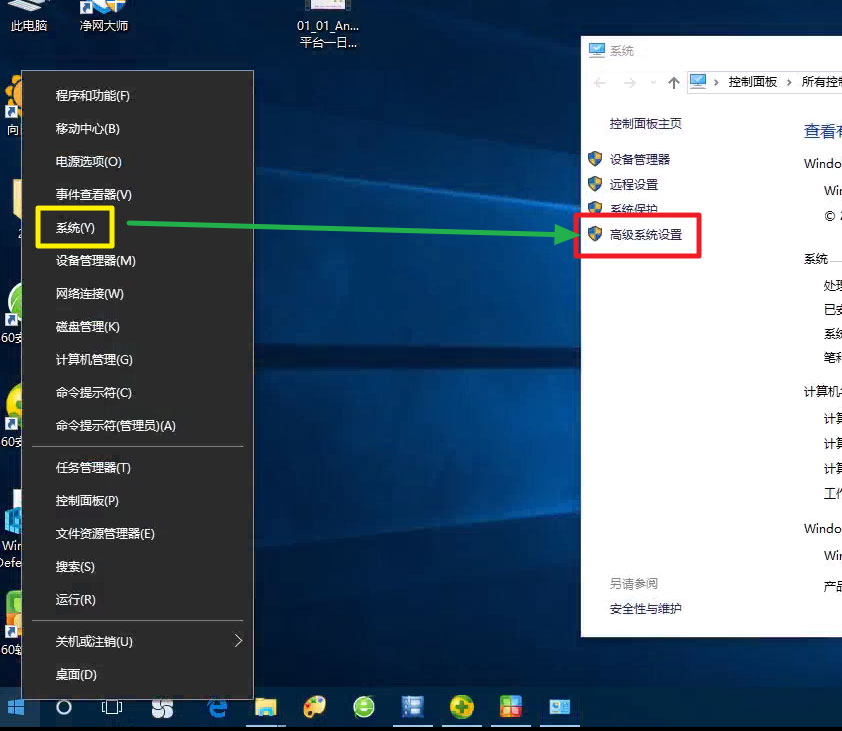Viewport: 842px width, 731px height.
Task: Select 移动中心(B) menu entry
Action: pos(88,129)
